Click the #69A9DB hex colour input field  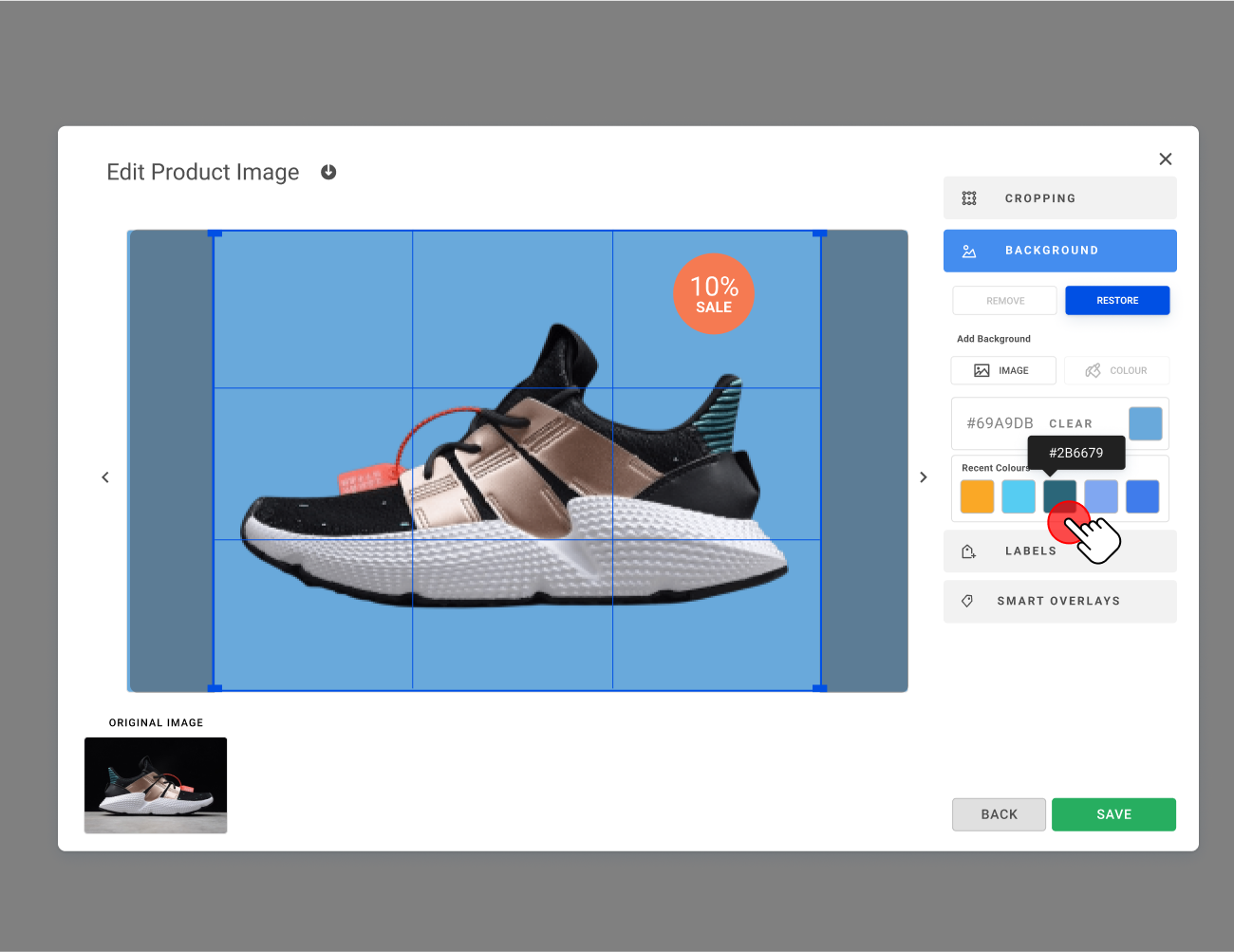coord(999,423)
